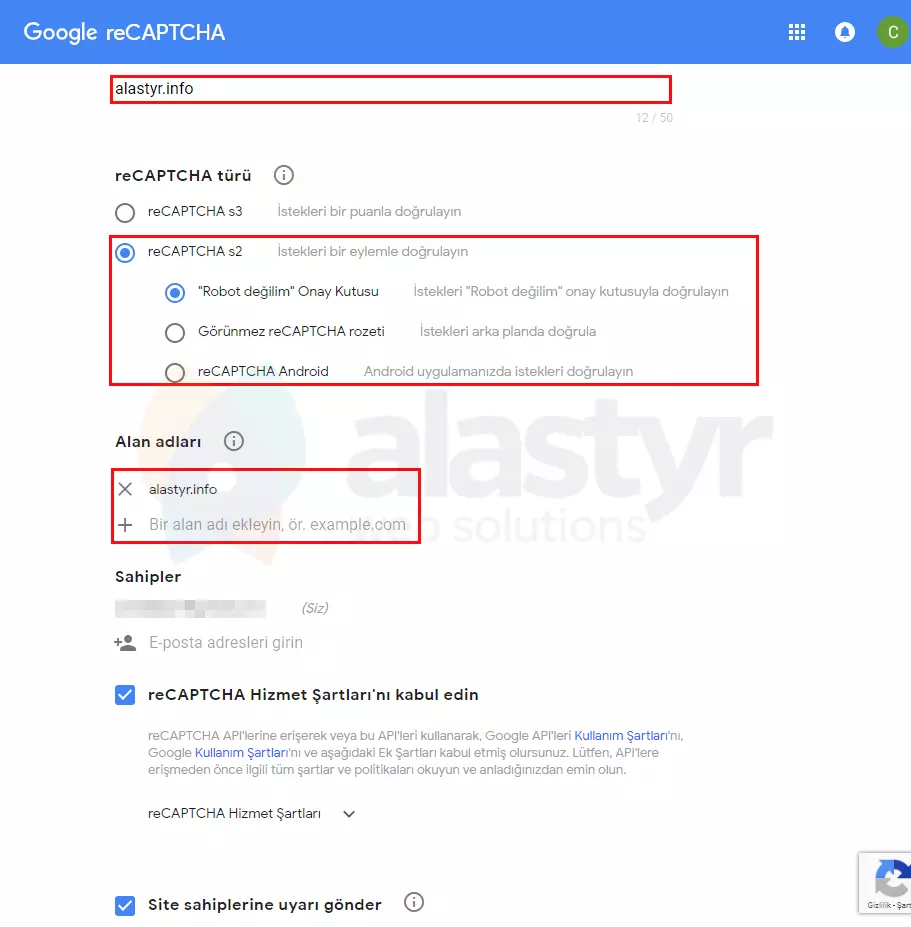Click info icon beside Site sahiplerine uyarı gönder
911x927 pixels.
coord(414,903)
